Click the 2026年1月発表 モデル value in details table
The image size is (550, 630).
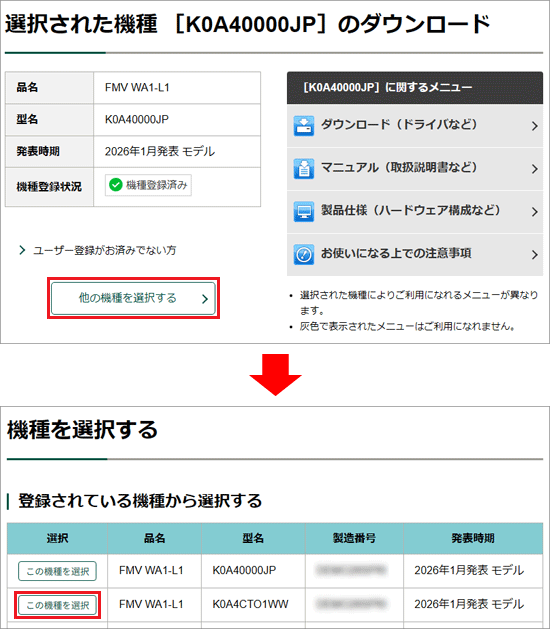[x=160, y=151]
